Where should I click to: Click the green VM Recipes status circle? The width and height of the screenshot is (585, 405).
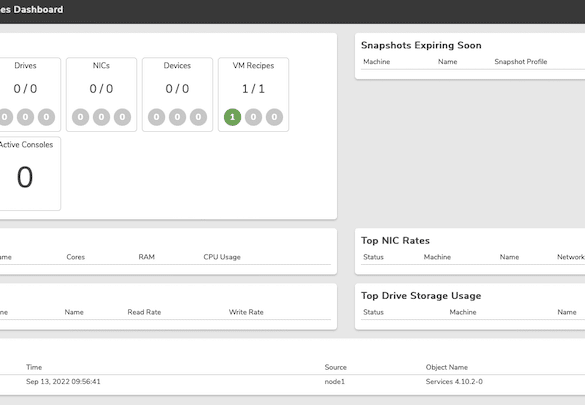tap(232, 117)
